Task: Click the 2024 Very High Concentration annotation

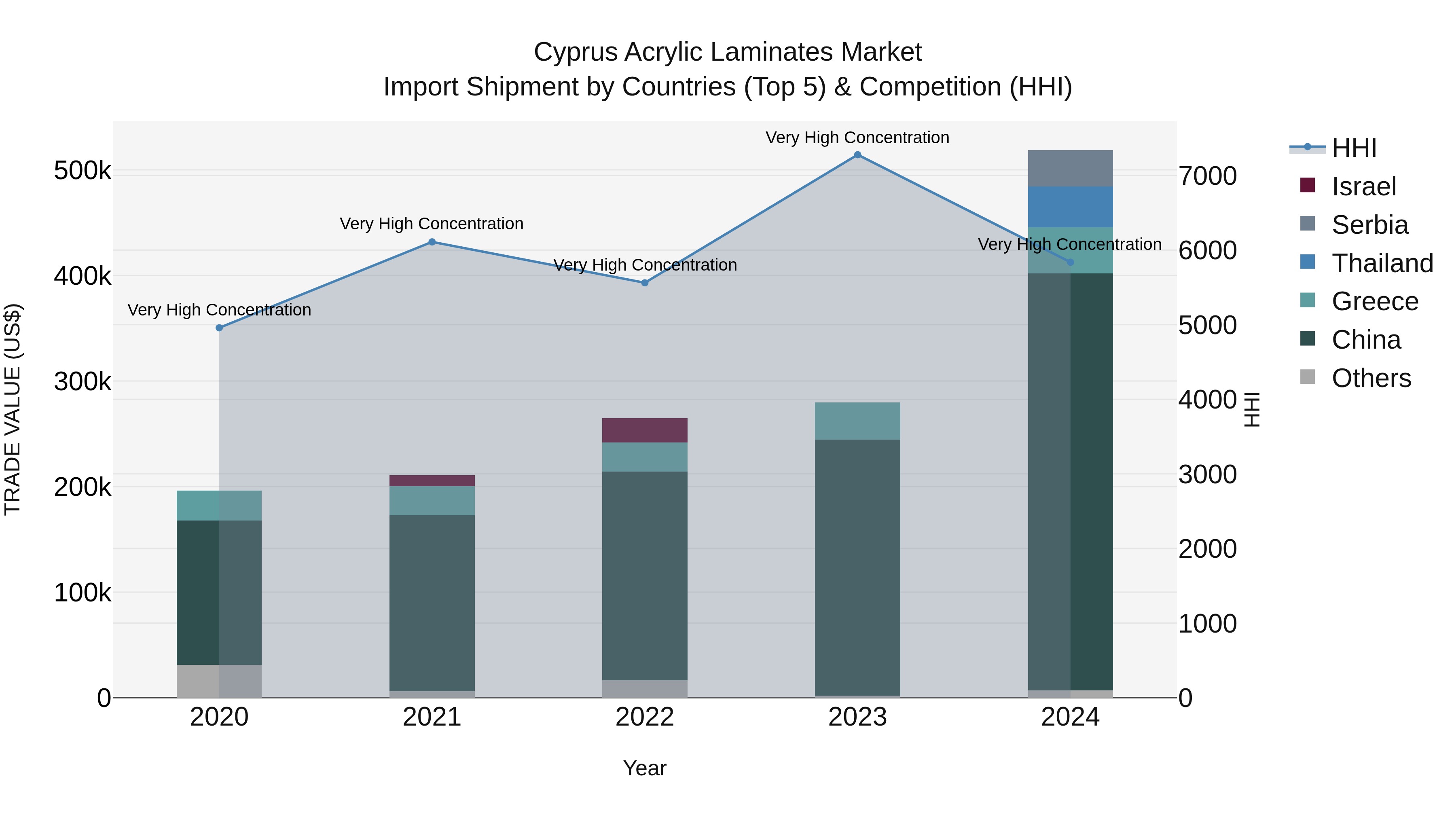Action: (1070, 244)
